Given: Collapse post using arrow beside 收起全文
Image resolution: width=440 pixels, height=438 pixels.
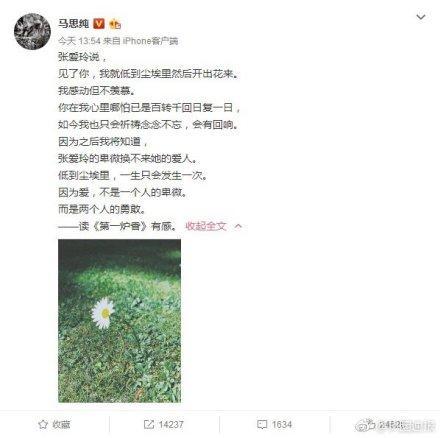Looking at the screenshot, I should [x=238, y=226].
